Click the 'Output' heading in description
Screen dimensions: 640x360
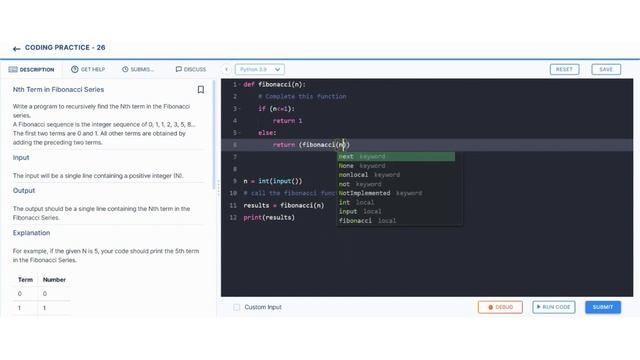24,191
